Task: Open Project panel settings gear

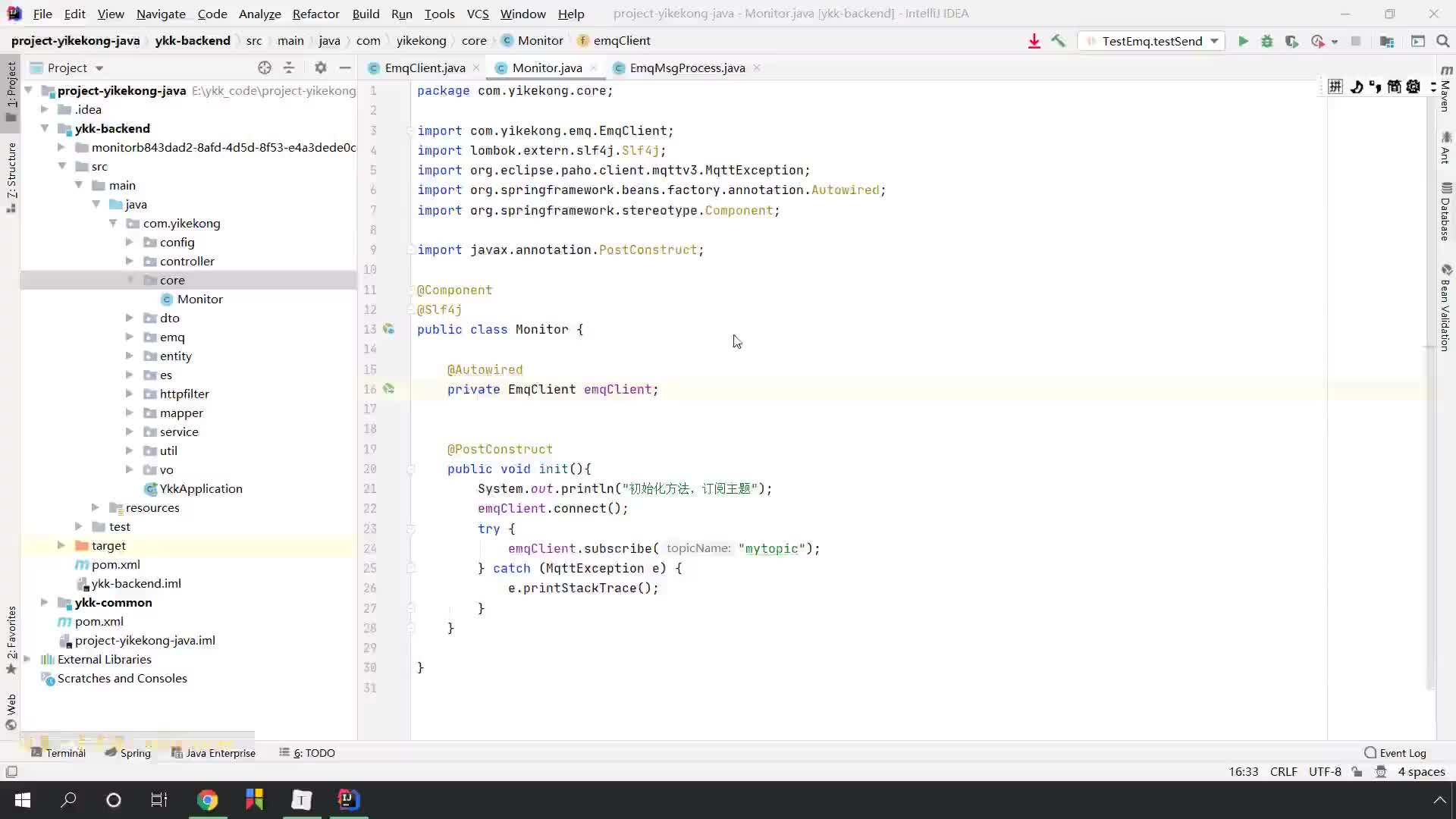Action: pos(321,67)
